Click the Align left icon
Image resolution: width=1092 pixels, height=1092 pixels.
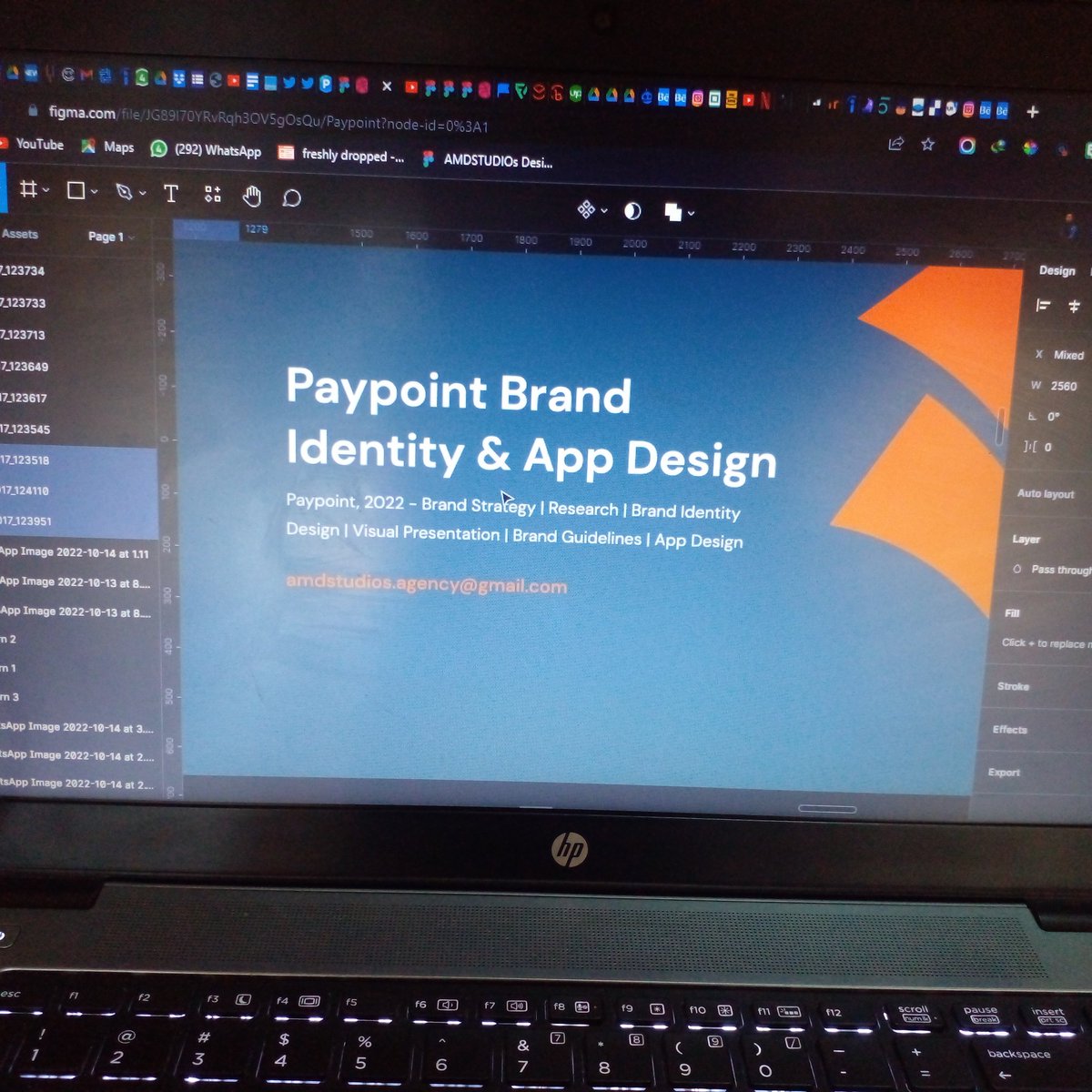1044,306
